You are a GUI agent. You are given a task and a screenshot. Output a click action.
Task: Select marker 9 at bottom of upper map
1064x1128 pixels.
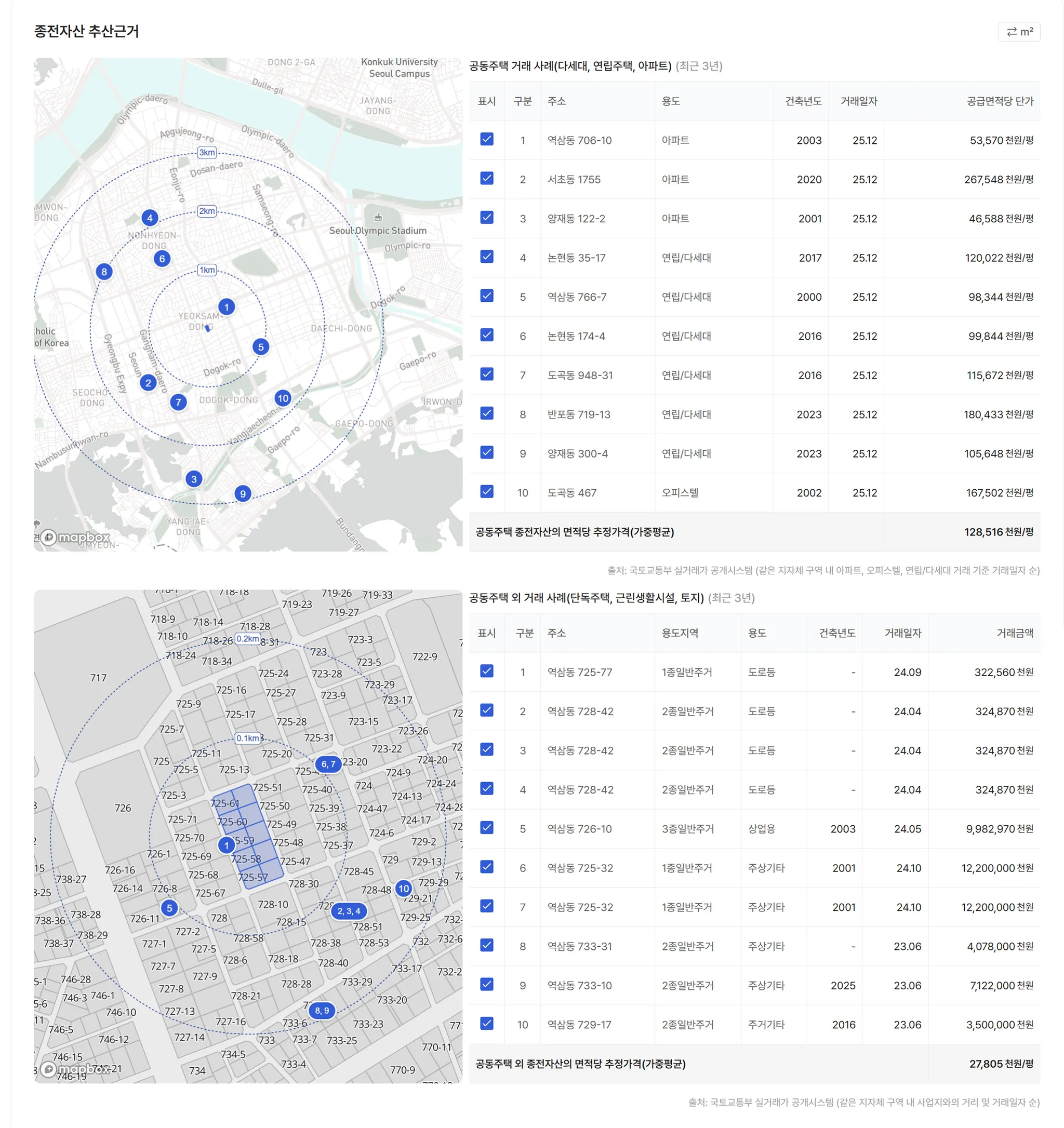243,494
